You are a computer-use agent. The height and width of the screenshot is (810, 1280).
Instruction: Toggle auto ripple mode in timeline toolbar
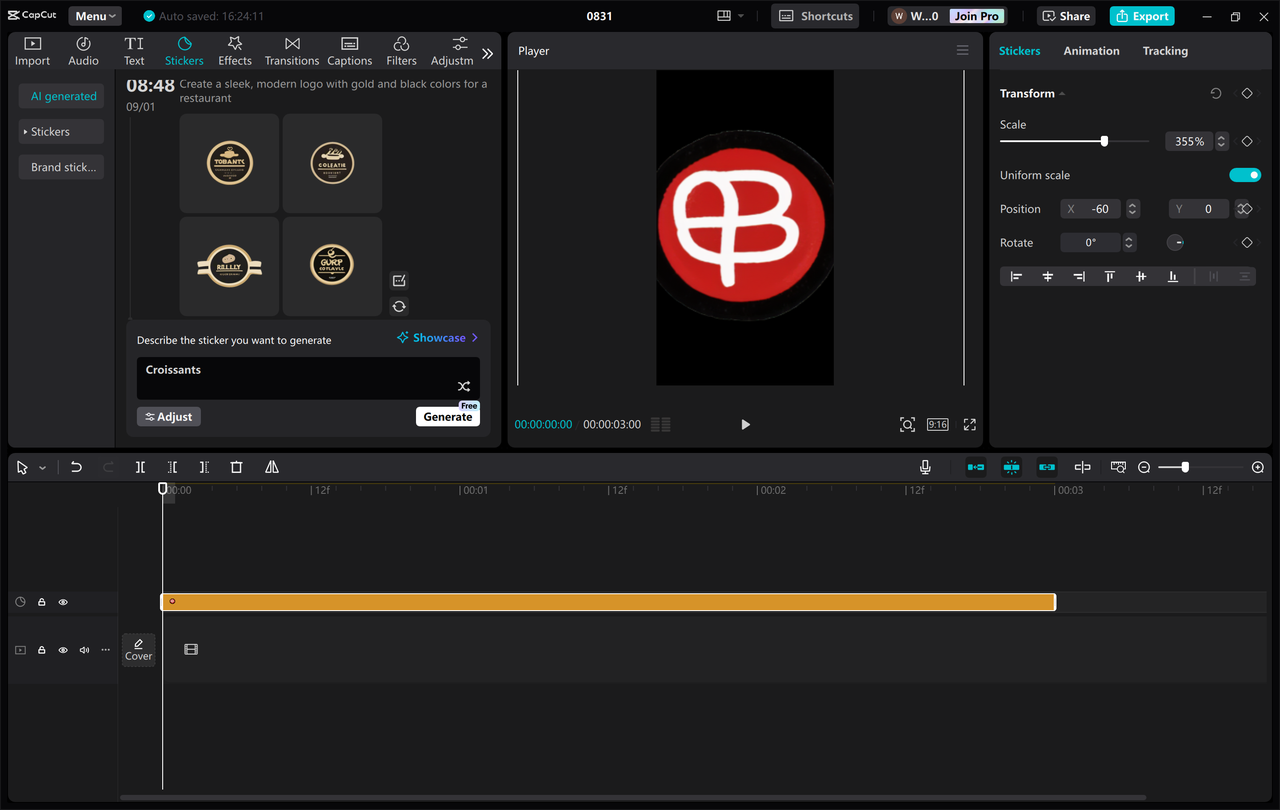point(1011,466)
